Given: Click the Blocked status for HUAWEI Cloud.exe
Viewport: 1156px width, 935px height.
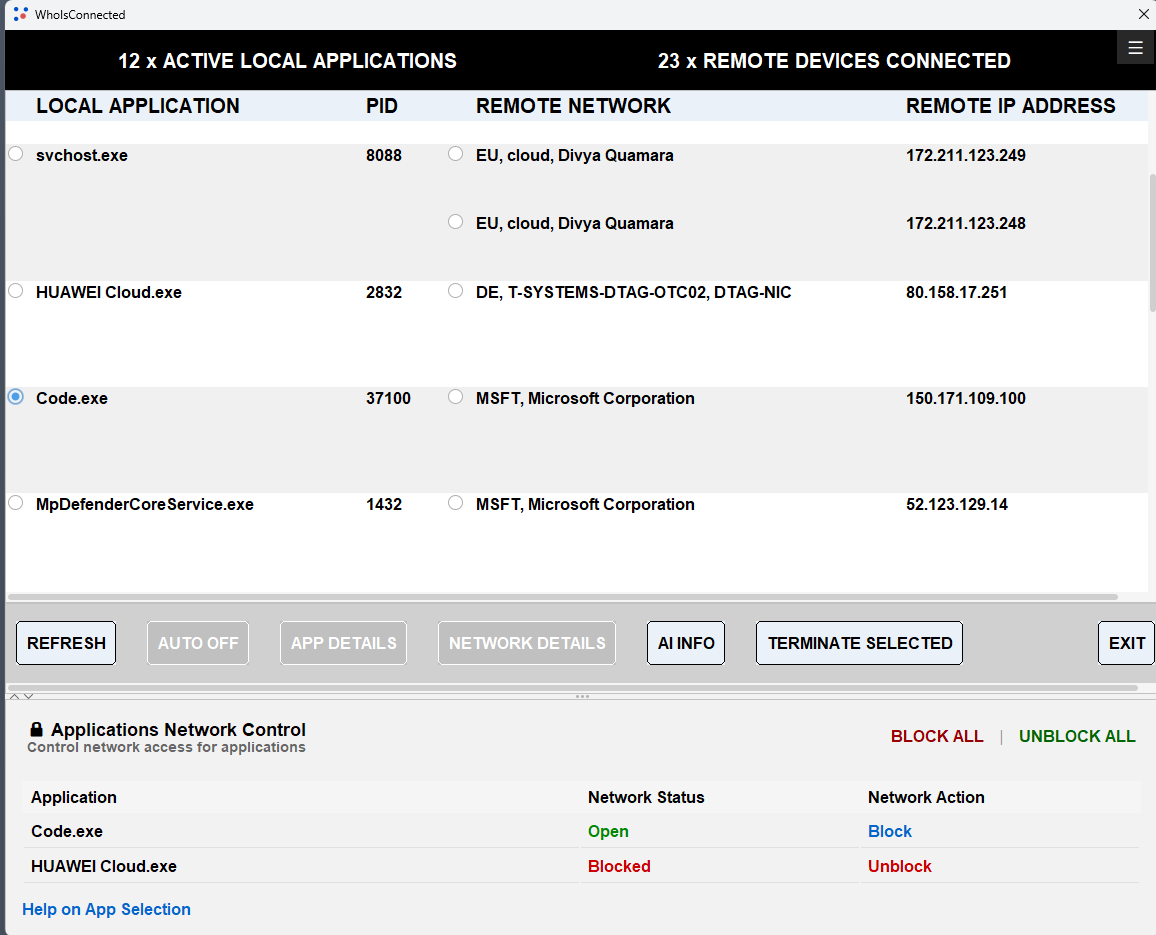Looking at the screenshot, I should [x=619, y=866].
